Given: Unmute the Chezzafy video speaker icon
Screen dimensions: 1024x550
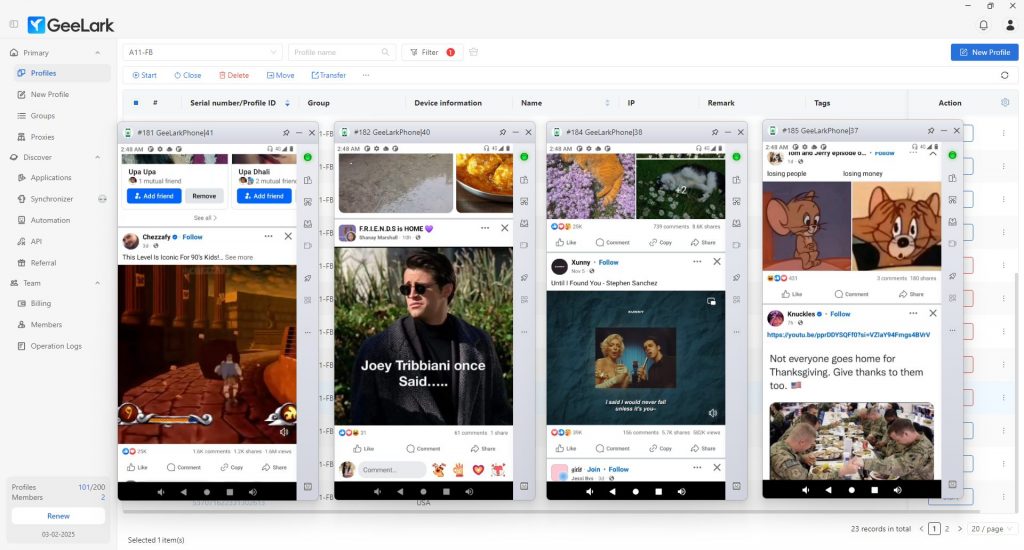Looking at the screenshot, I should click(x=284, y=432).
